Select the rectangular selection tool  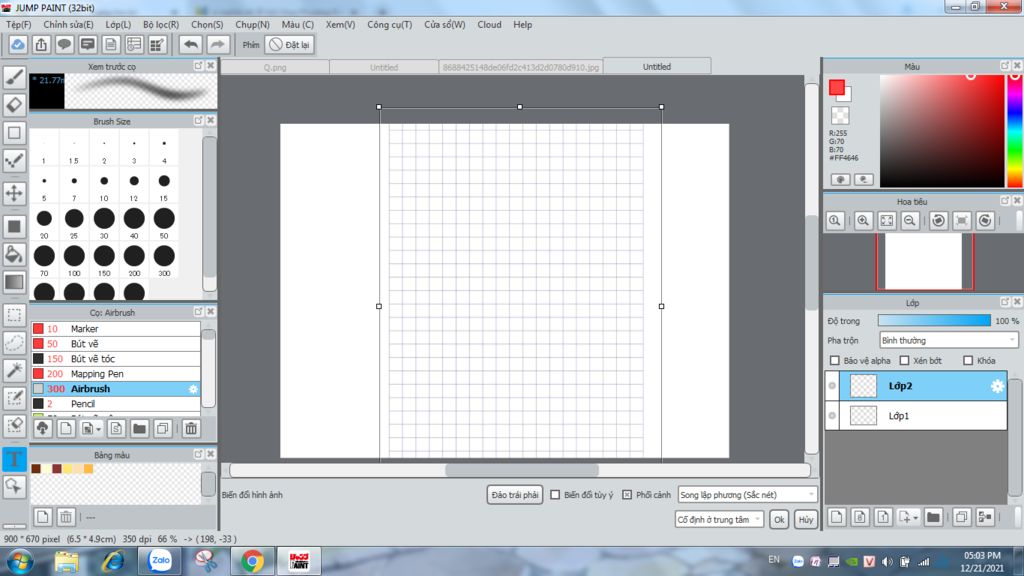tap(14, 315)
